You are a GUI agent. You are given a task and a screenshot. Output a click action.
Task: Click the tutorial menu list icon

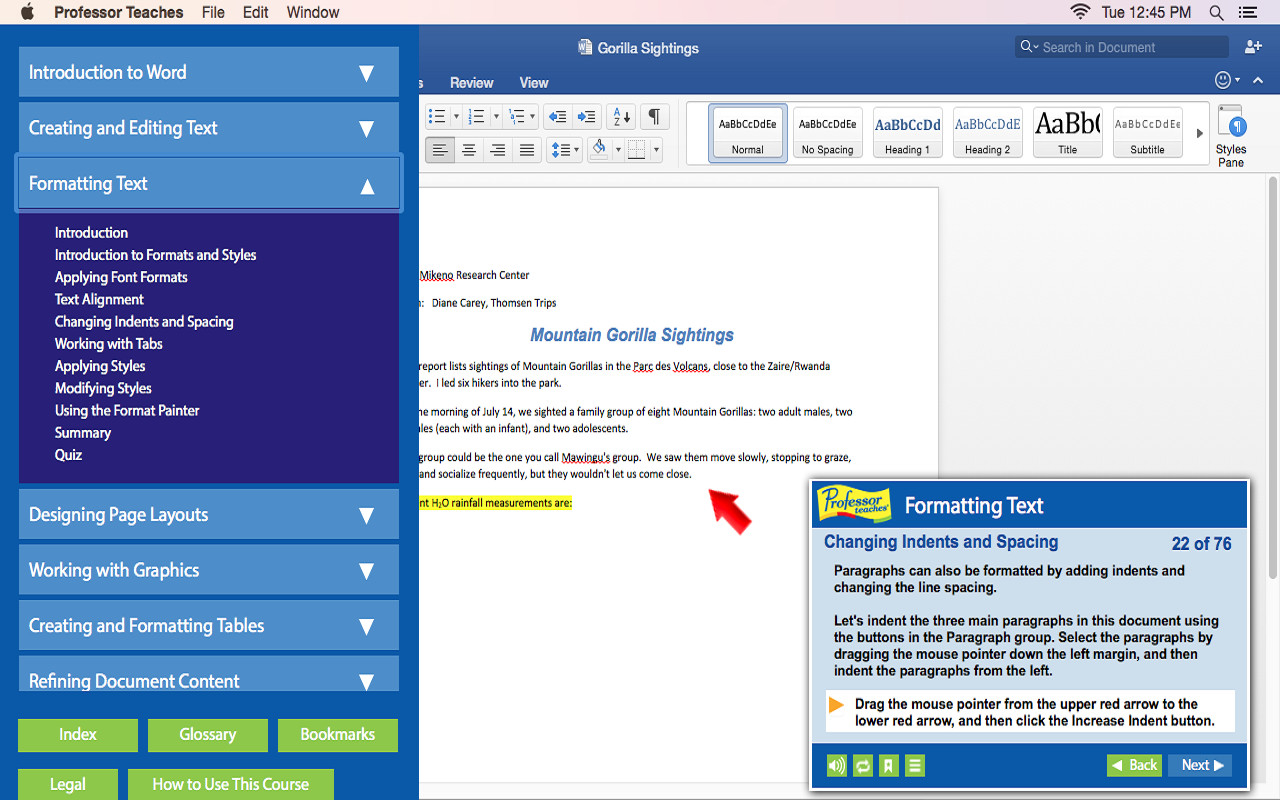(914, 766)
